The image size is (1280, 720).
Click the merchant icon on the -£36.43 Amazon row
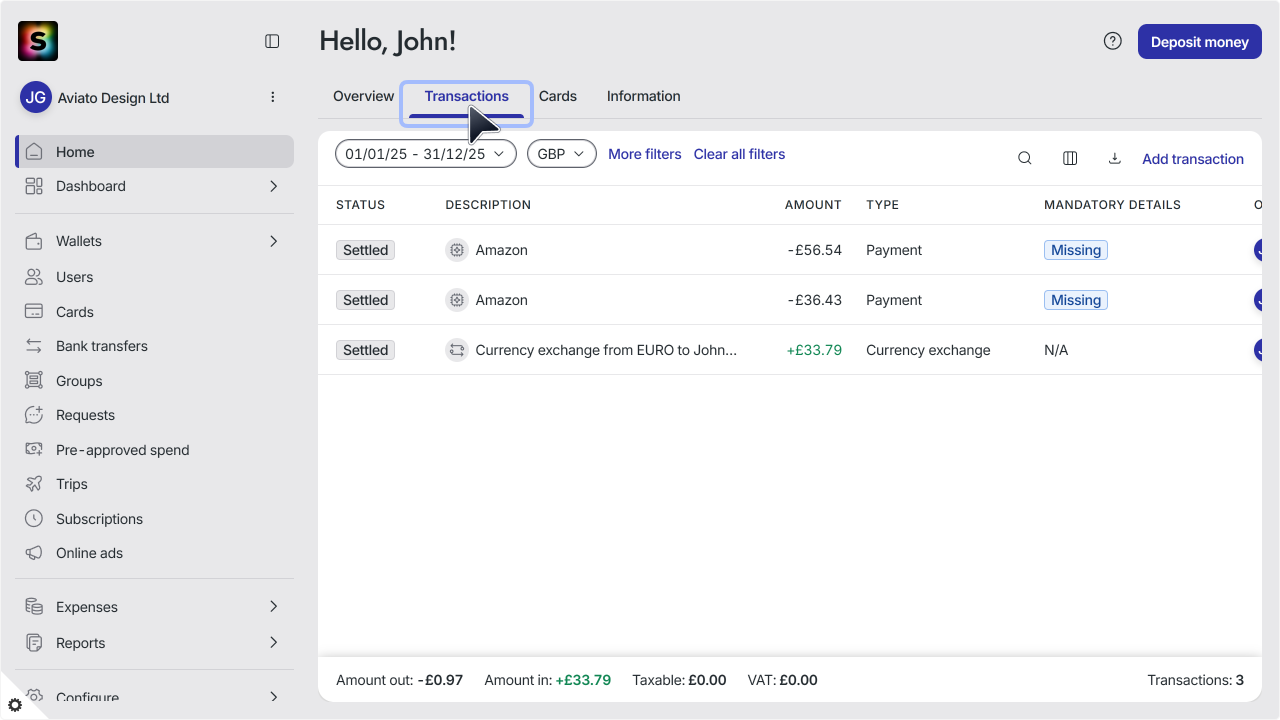(x=457, y=300)
